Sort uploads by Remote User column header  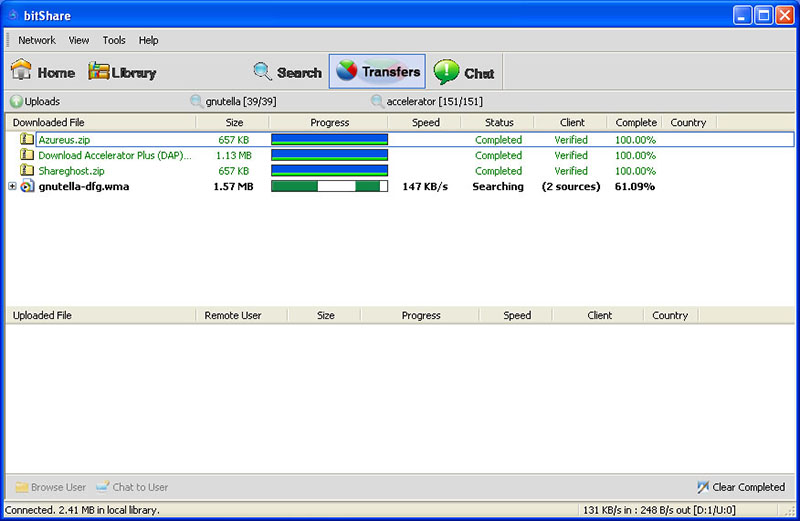coord(242,315)
